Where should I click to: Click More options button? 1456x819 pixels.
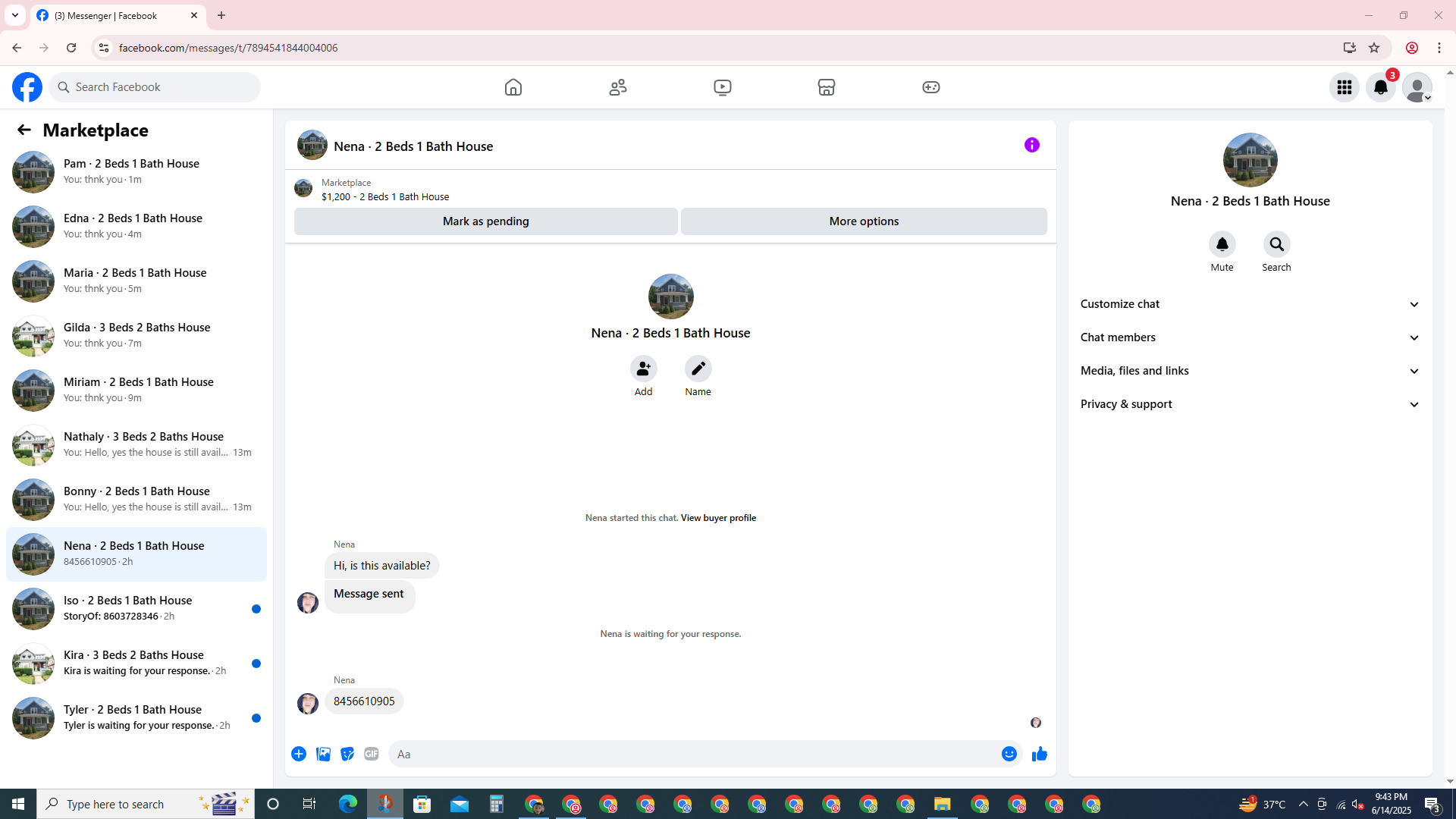point(864,221)
